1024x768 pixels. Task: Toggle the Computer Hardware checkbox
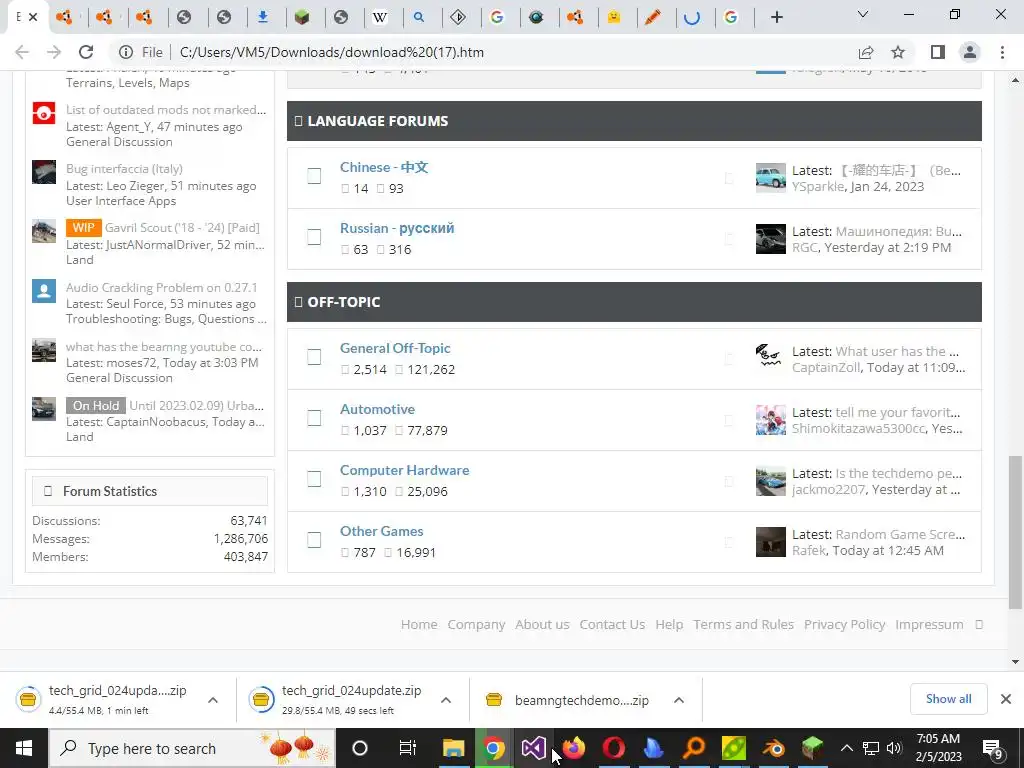(314, 479)
